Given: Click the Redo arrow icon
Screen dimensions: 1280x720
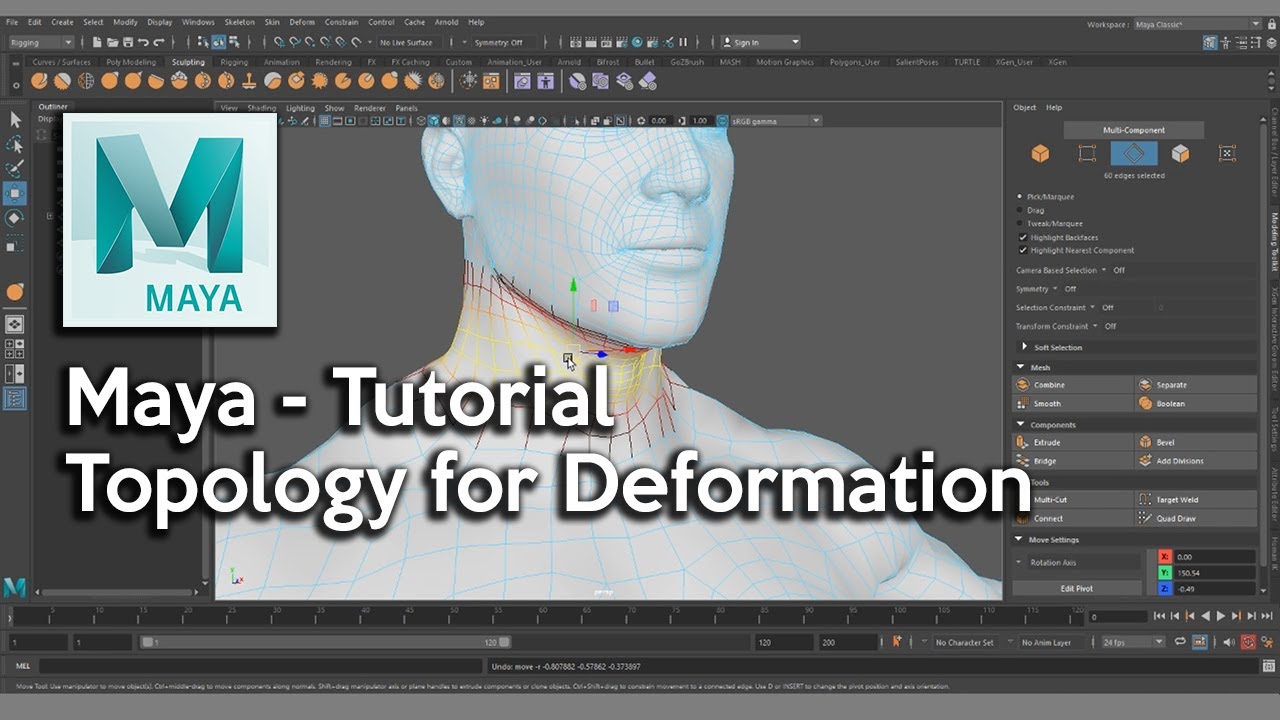Looking at the screenshot, I should tap(159, 42).
